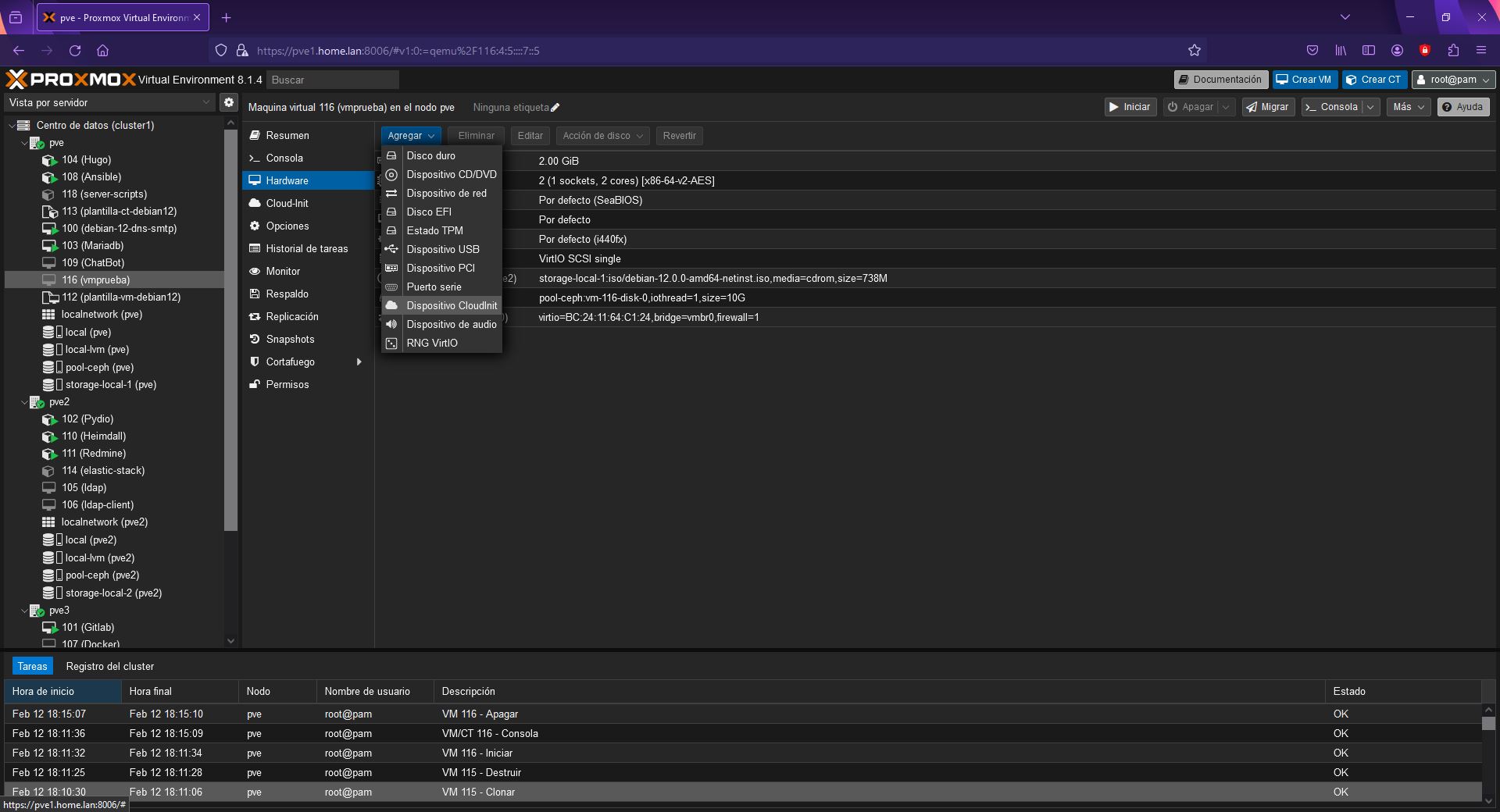The height and width of the screenshot is (812, 1500).
Task: Select Puerto serie menu entry
Action: coord(442,287)
